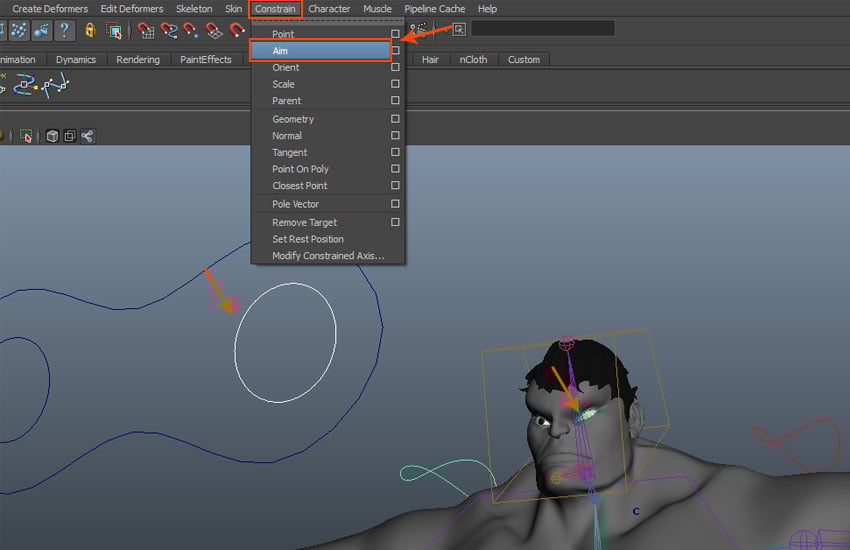This screenshot has height=550, width=850.
Task: Switch to the PaintEffects shelf tab
Action: pyautogui.click(x=206, y=60)
